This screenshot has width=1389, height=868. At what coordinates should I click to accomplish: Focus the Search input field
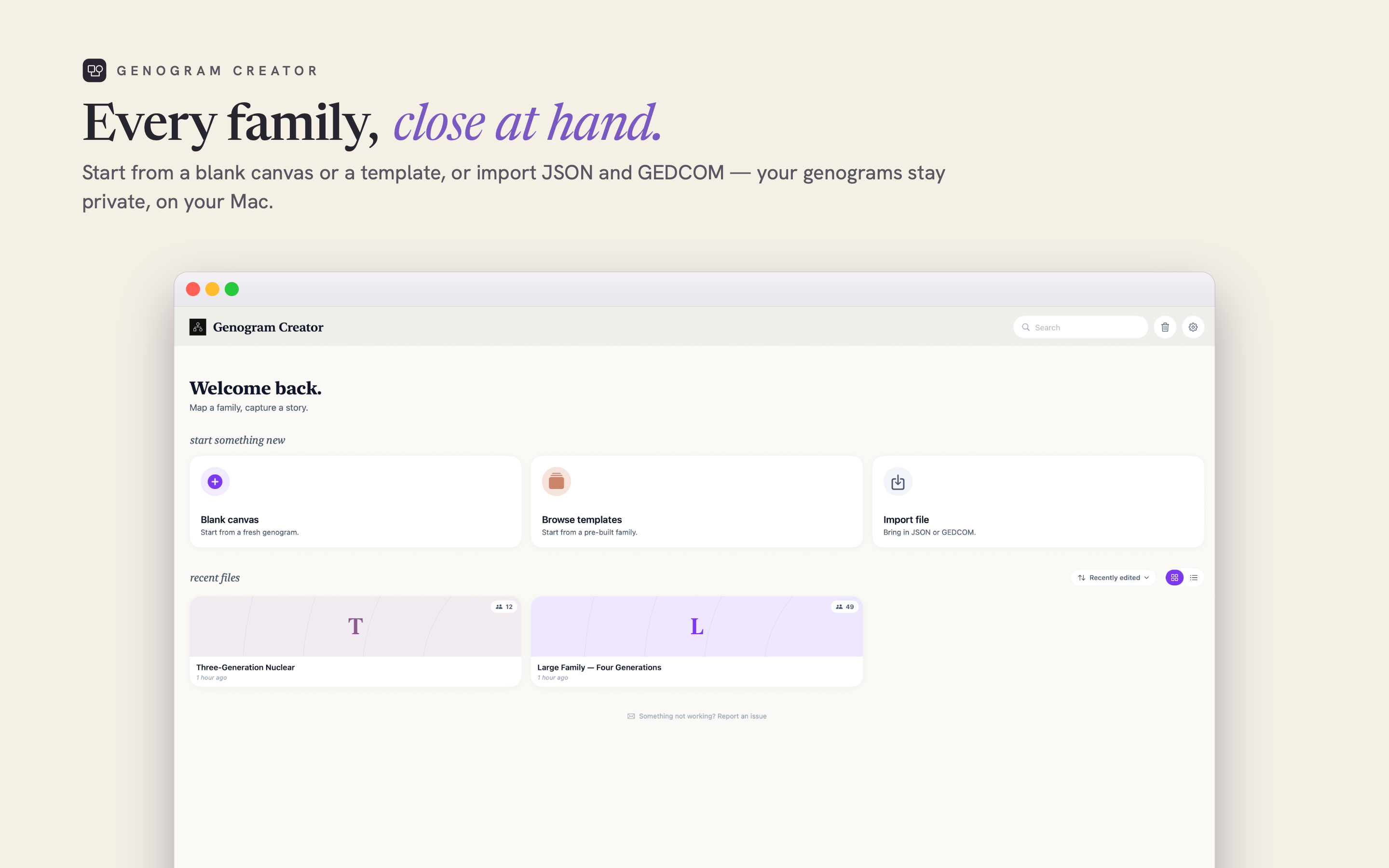(1080, 327)
